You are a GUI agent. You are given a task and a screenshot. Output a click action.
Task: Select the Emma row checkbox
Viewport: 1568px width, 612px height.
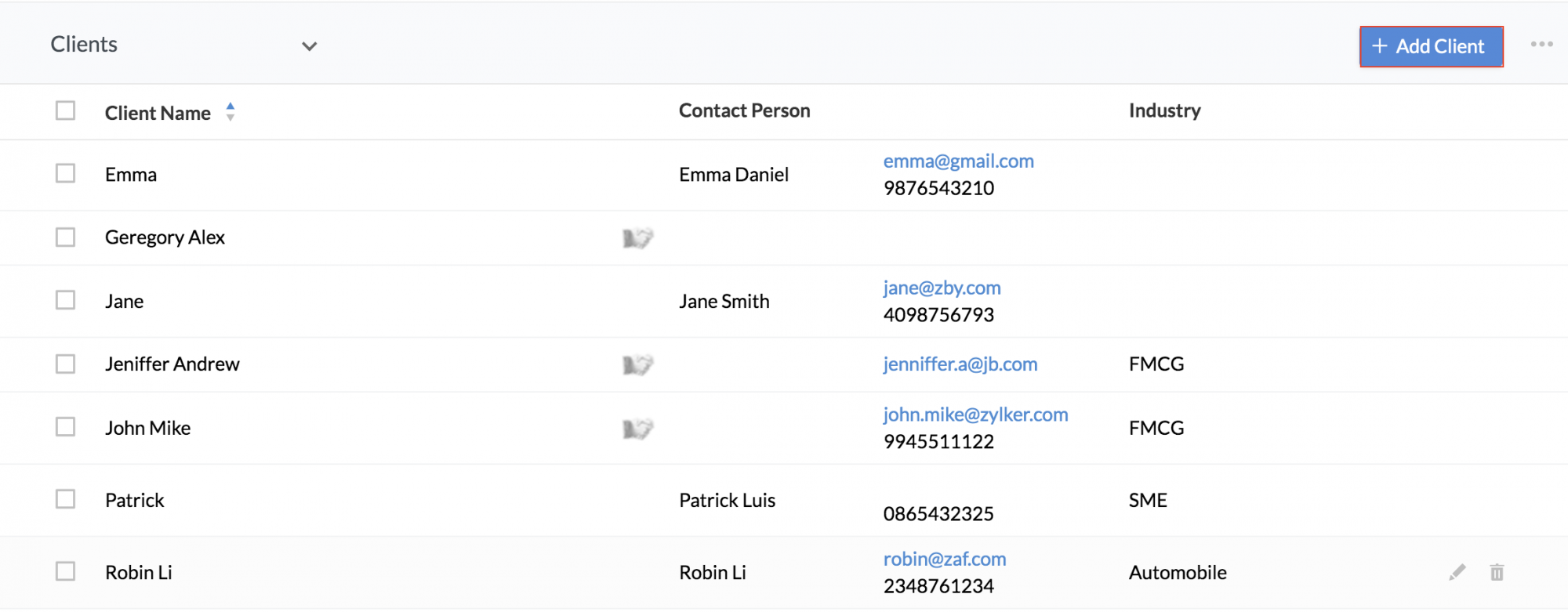coord(66,173)
